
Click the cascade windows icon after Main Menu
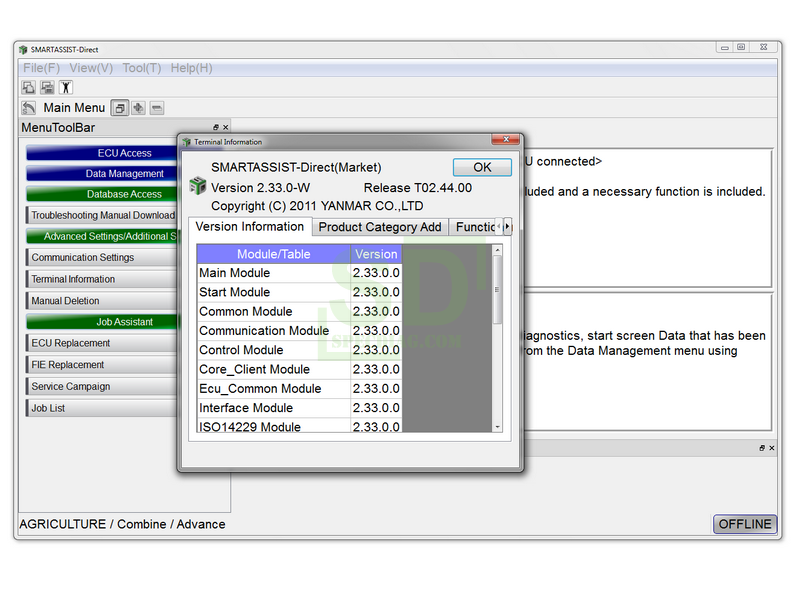[x=119, y=108]
